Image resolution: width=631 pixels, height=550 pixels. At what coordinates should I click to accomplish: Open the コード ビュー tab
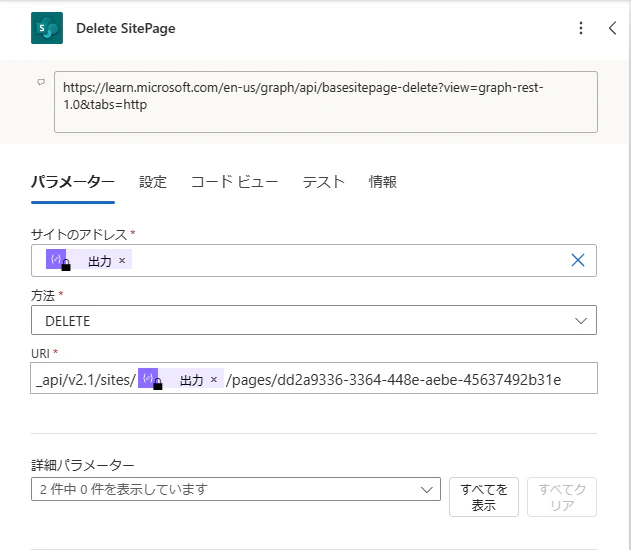coord(234,182)
